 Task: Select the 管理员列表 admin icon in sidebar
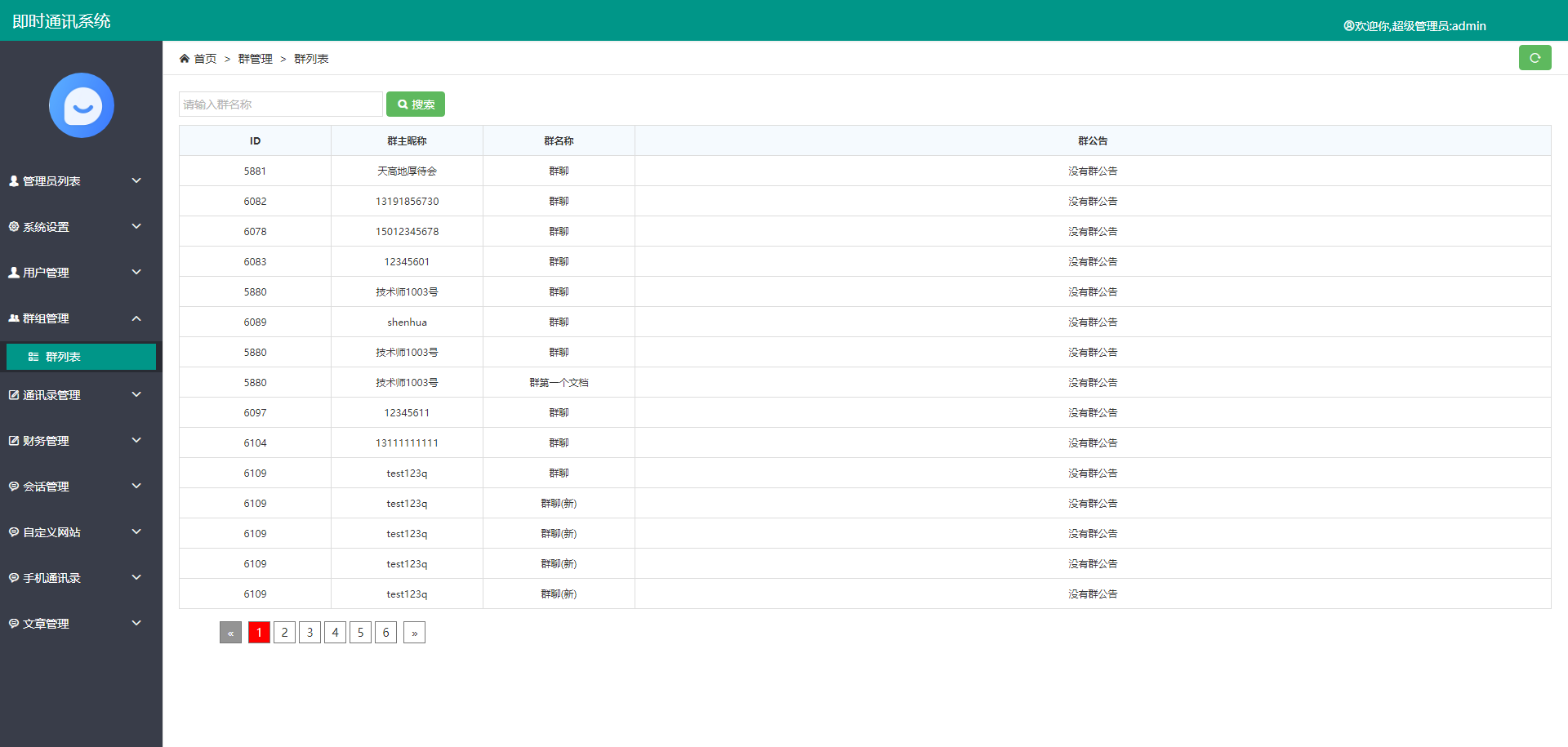[x=13, y=180]
